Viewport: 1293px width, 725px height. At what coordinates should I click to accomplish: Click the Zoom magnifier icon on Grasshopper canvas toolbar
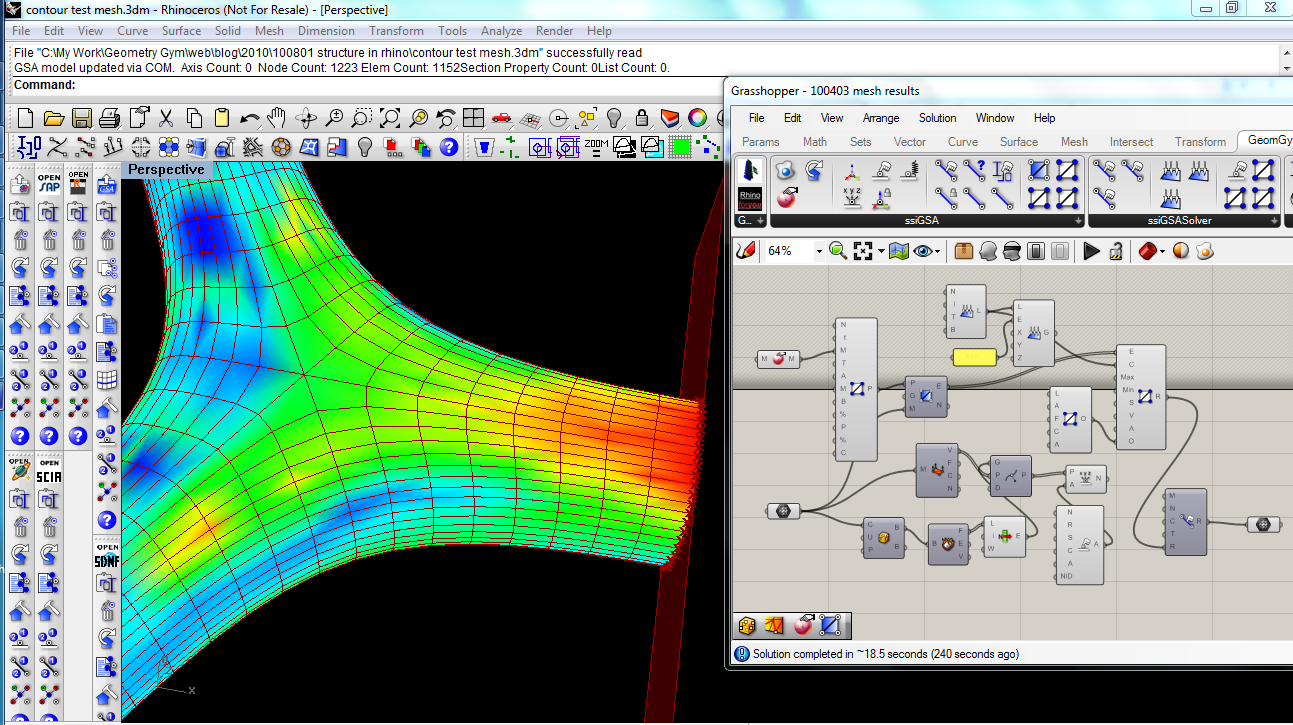click(838, 250)
